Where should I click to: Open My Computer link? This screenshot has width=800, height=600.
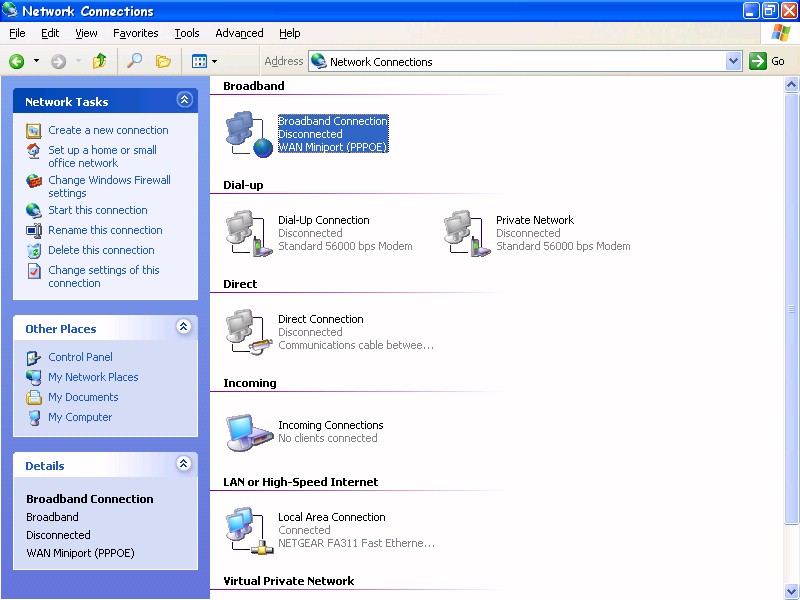tap(80, 417)
